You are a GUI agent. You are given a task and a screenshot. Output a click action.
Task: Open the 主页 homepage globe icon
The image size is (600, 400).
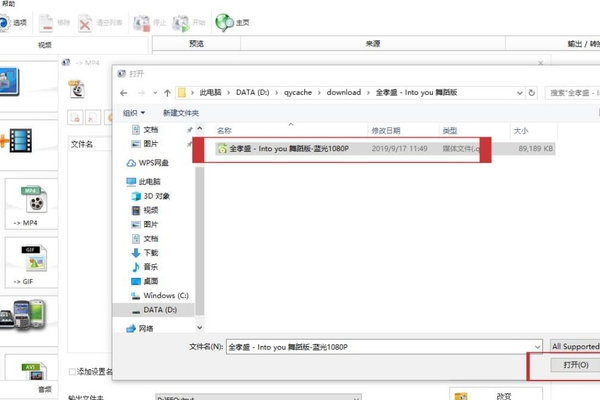(x=224, y=23)
